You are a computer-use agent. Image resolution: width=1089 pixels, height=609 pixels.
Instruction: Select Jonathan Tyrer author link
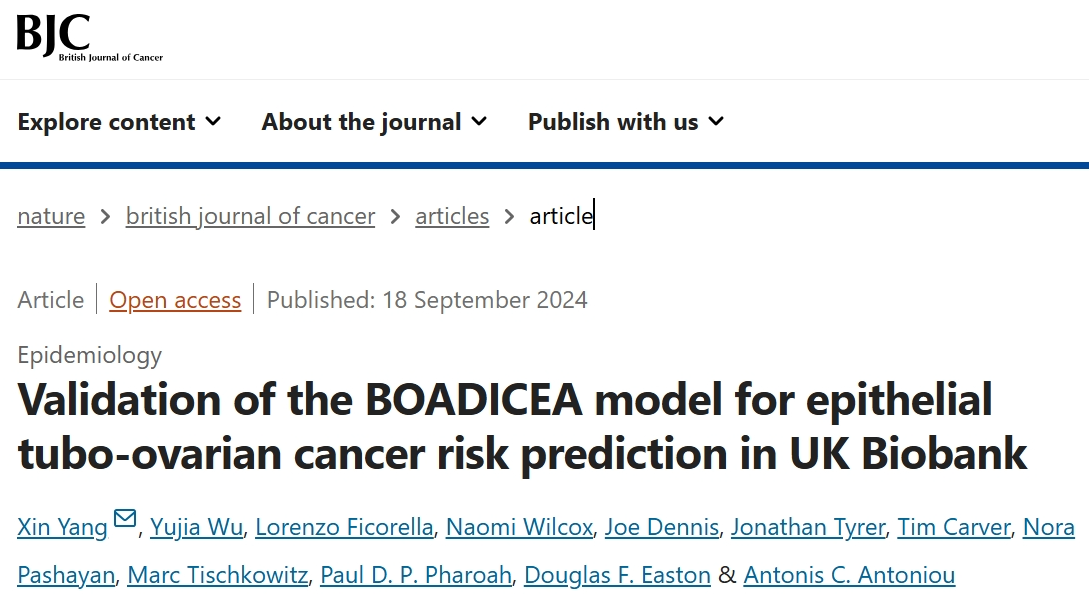pos(807,527)
